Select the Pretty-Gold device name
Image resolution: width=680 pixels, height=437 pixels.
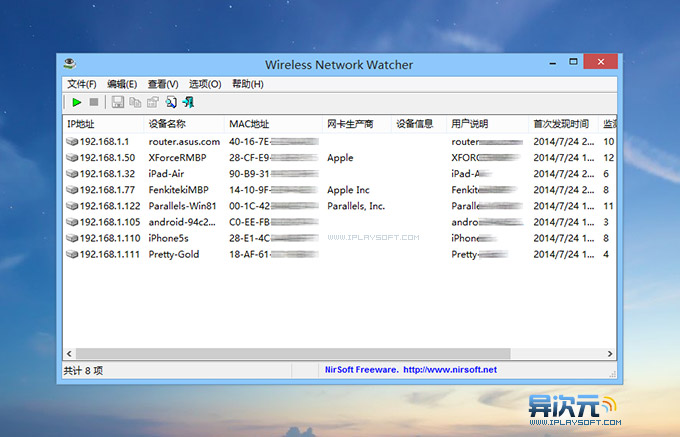[x=174, y=254]
